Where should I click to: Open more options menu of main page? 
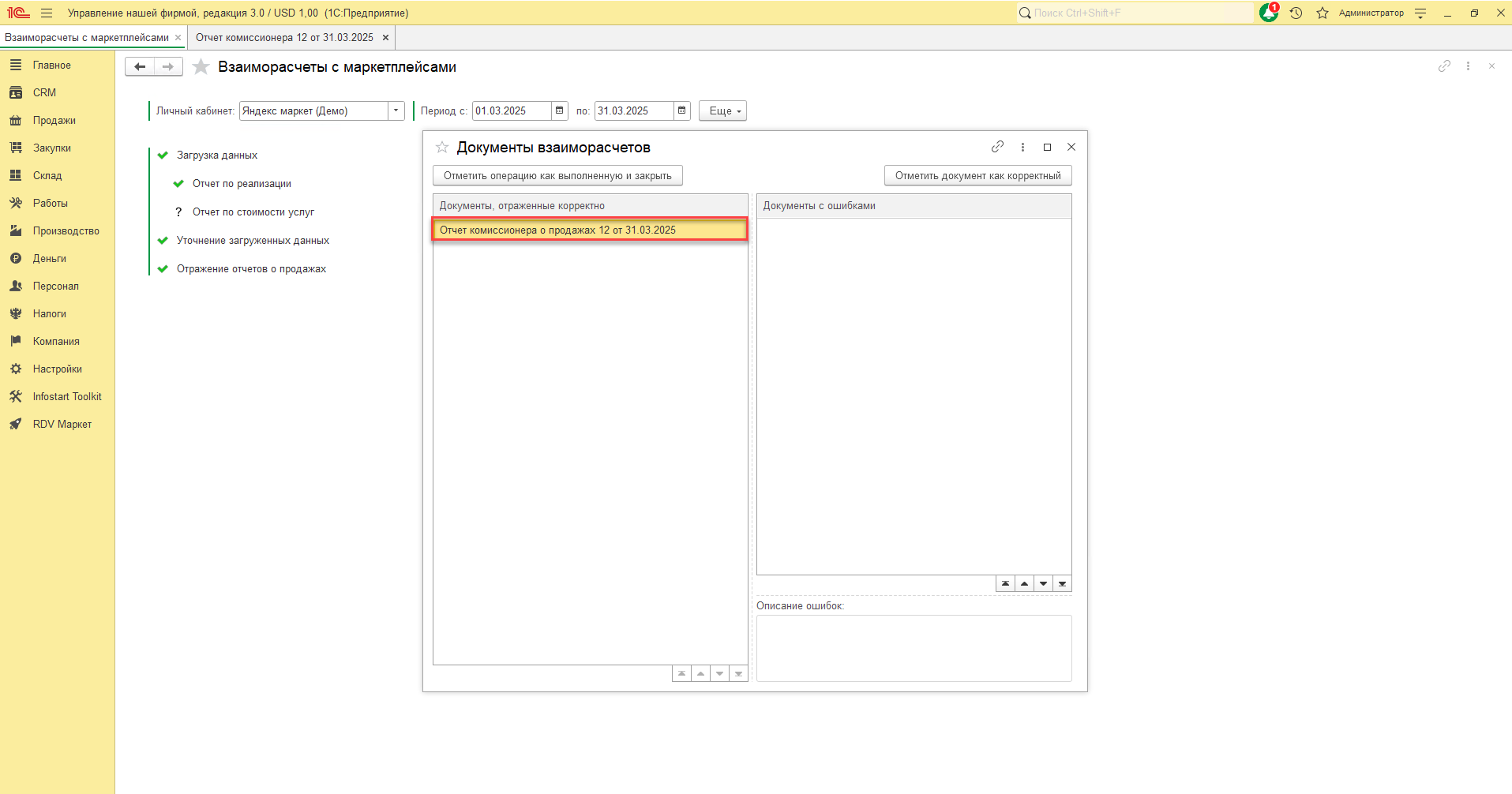click(1468, 66)
